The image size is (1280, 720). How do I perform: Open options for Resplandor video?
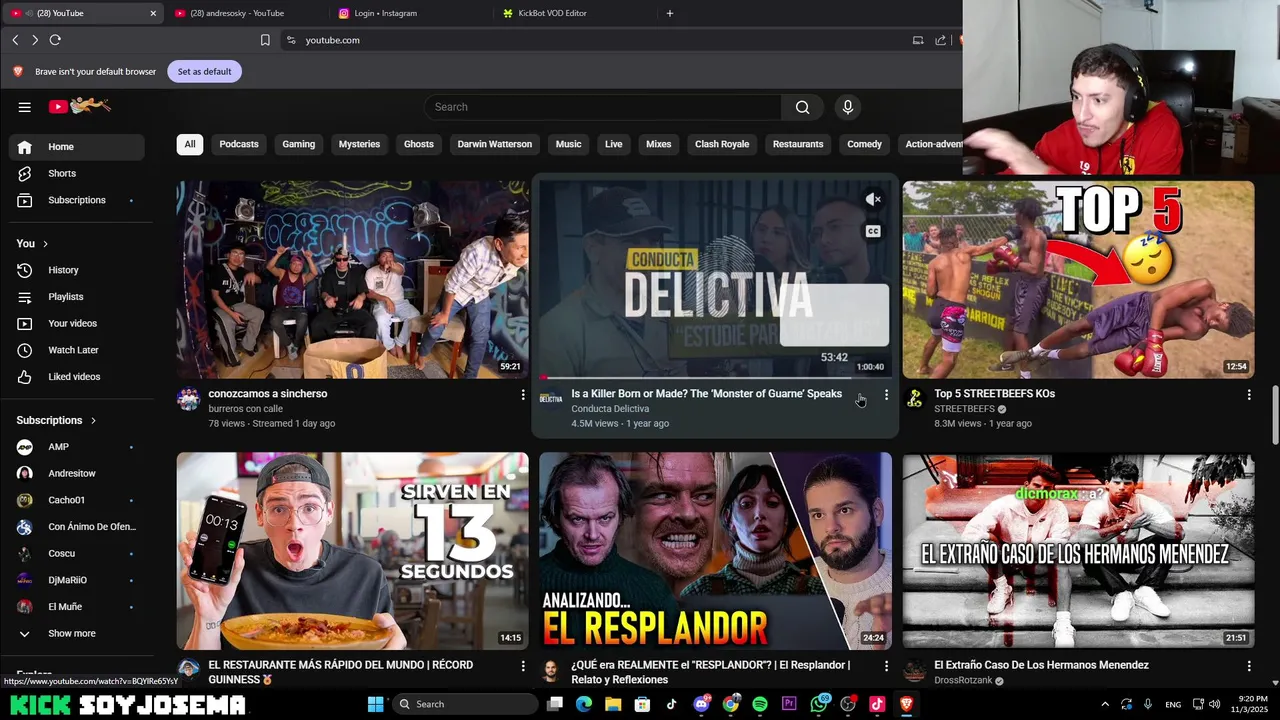click(885, 665)
